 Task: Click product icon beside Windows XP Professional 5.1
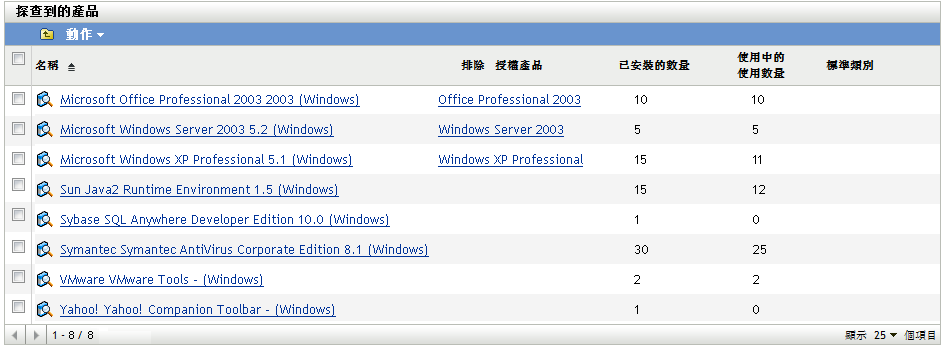(45, 160)
